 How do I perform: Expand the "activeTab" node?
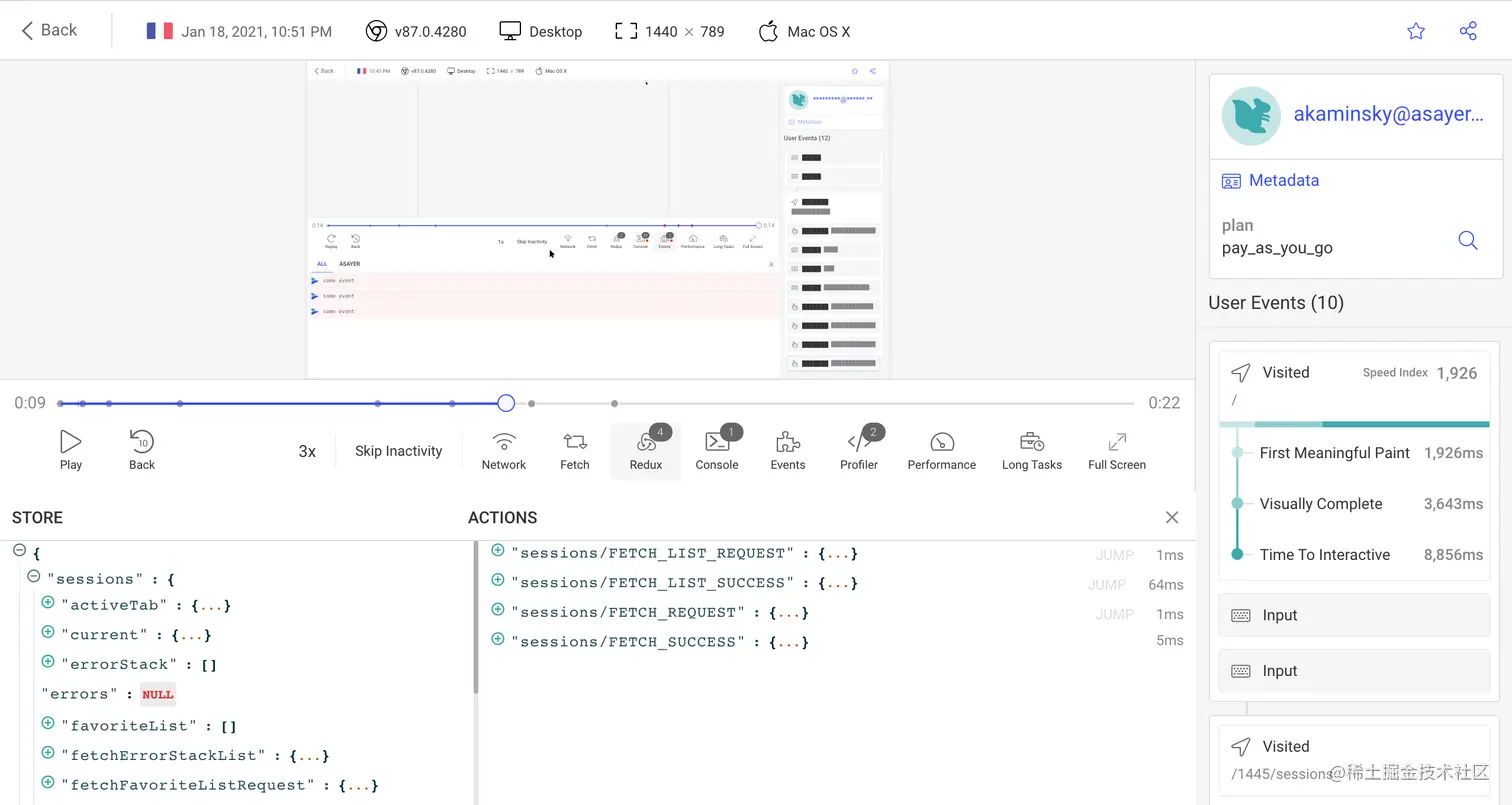click(x=47, y=603)
